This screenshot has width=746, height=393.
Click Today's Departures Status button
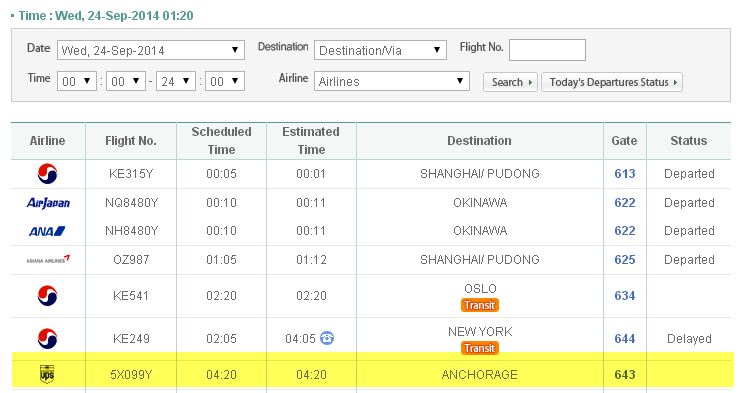tap(612, 82)
